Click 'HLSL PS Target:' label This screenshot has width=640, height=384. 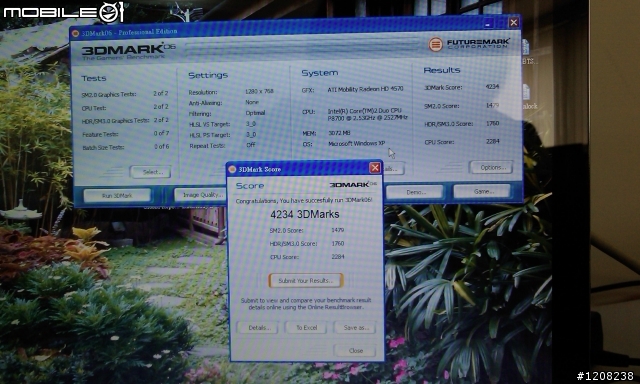tap(210, 135)
